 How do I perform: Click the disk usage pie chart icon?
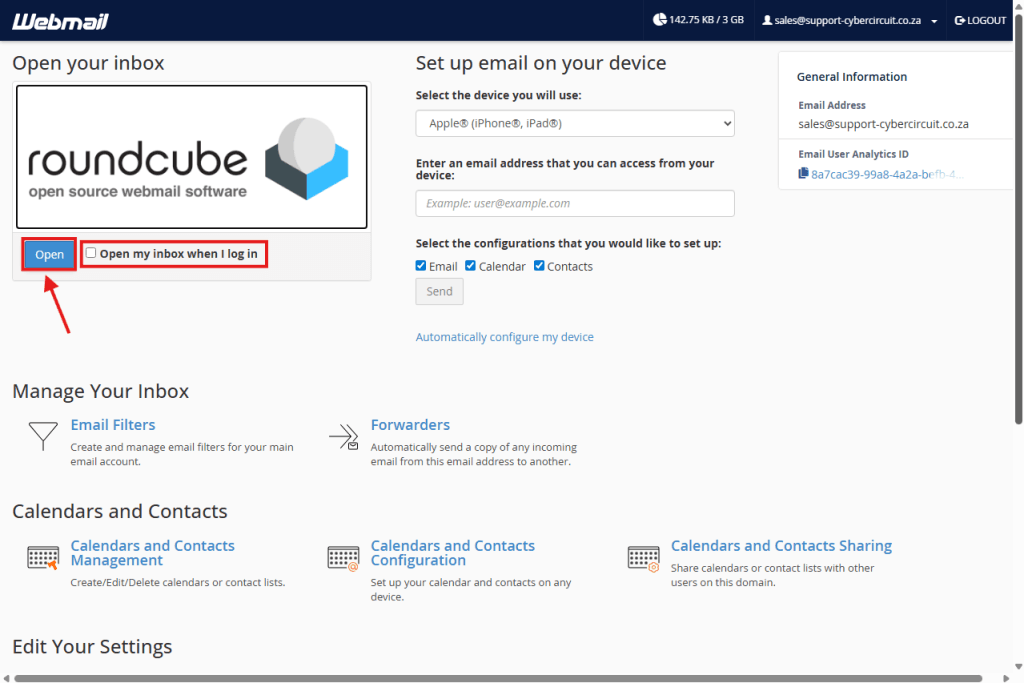659,20
